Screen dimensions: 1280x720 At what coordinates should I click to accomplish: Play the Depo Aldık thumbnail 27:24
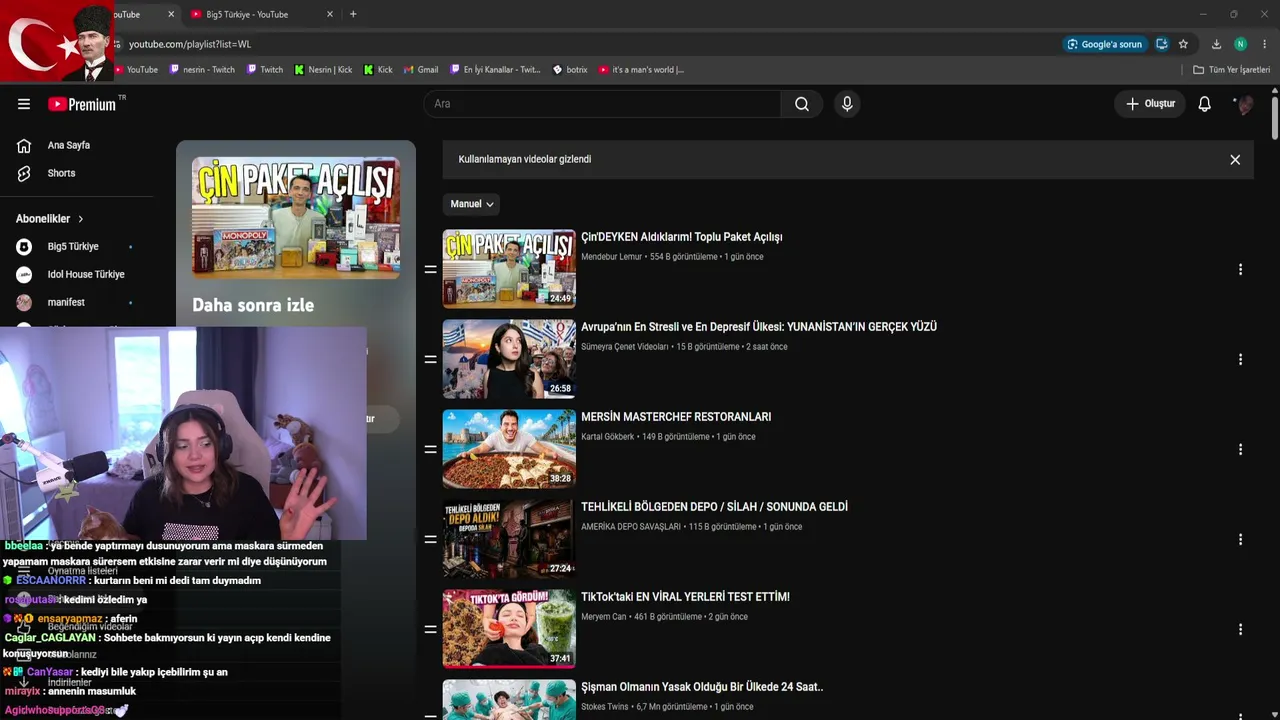pos(509,539)
